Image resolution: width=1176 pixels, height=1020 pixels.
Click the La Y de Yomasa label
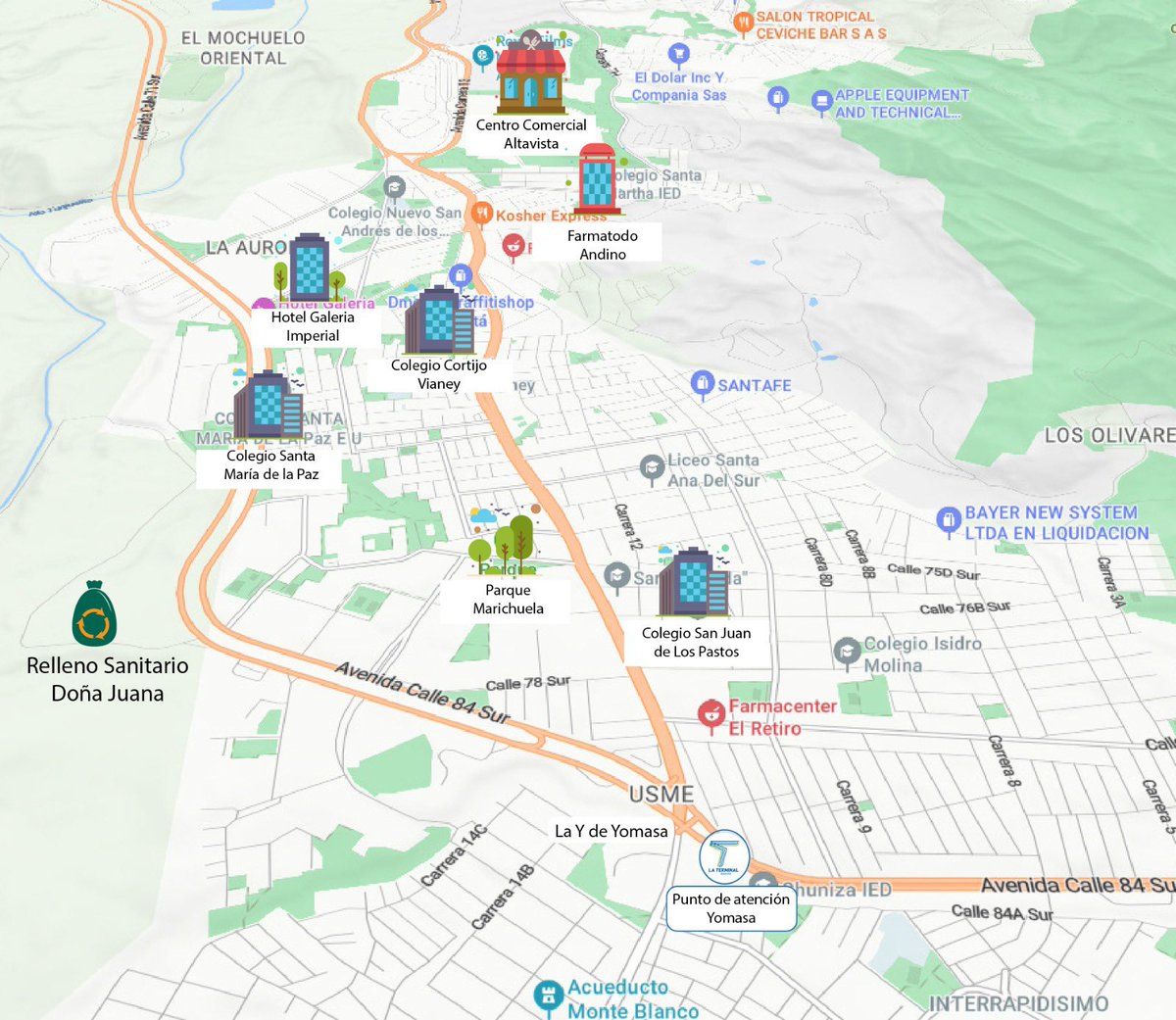pyautogui.click(x=612, y=830)
